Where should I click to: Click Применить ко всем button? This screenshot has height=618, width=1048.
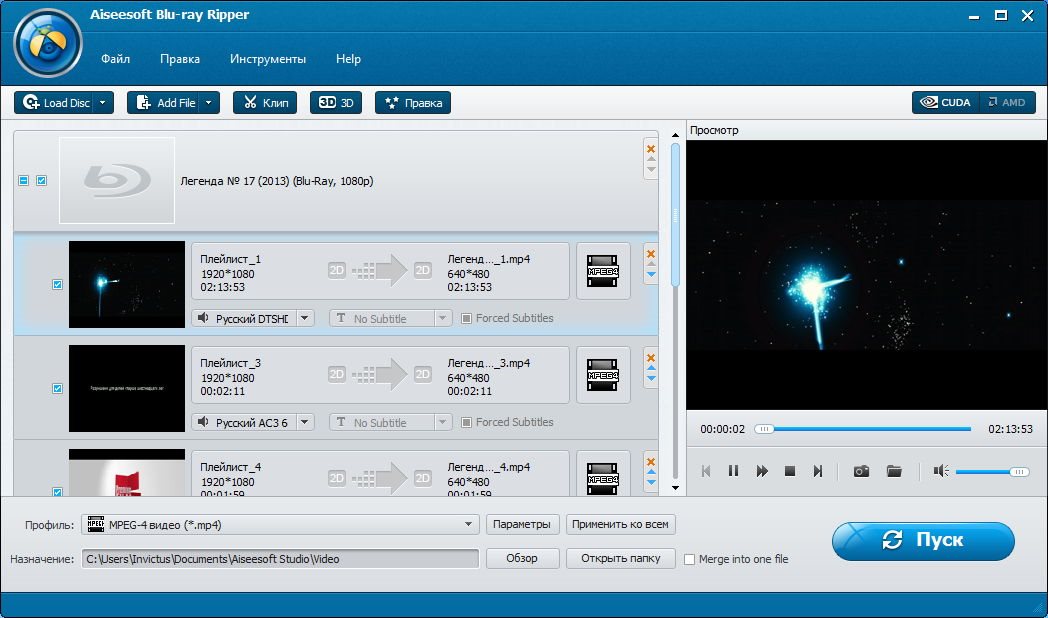click(x=620, y=524)
